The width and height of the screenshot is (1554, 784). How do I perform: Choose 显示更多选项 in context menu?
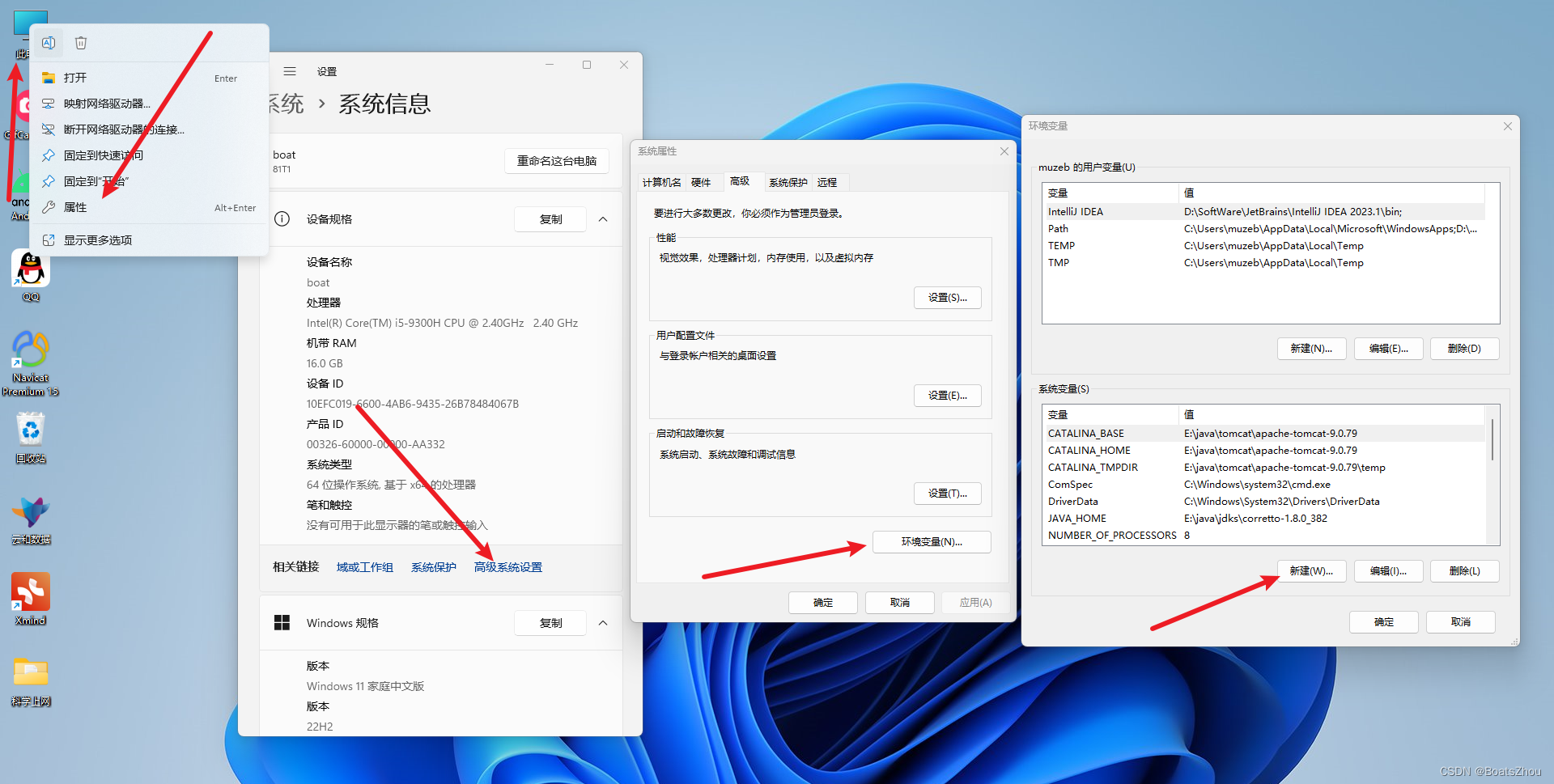[149, 240]
